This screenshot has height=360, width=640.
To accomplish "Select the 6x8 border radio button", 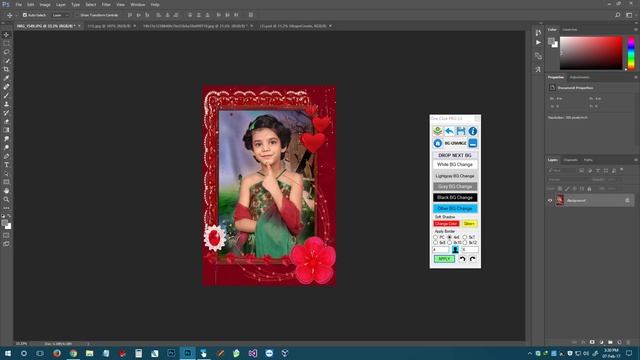I will click(x=436, y=242).
